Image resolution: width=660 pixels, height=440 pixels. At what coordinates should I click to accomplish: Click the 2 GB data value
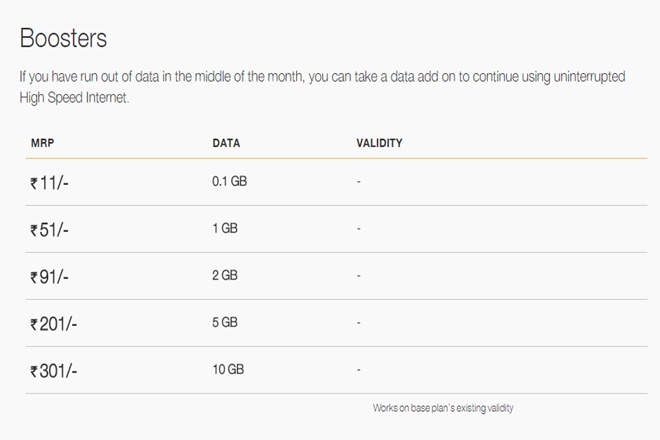224,275
